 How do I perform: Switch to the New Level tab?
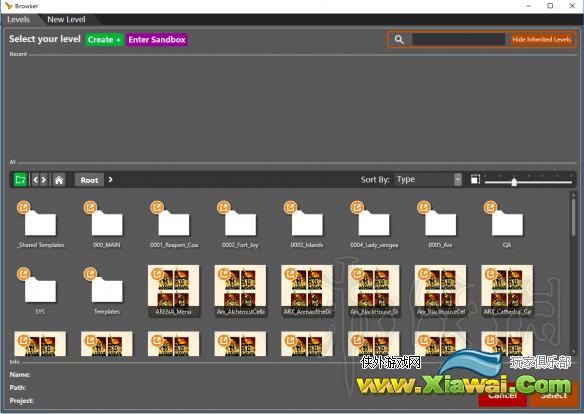[66, 19]
